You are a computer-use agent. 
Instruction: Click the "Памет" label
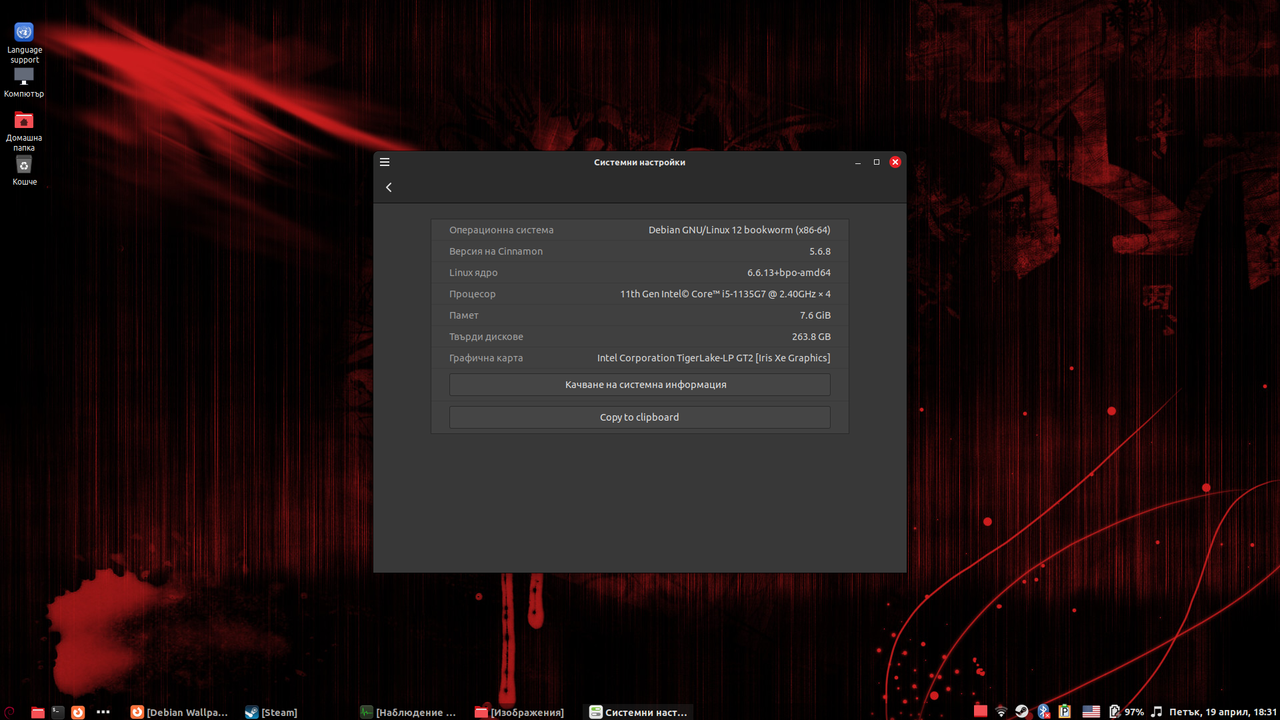464,315
